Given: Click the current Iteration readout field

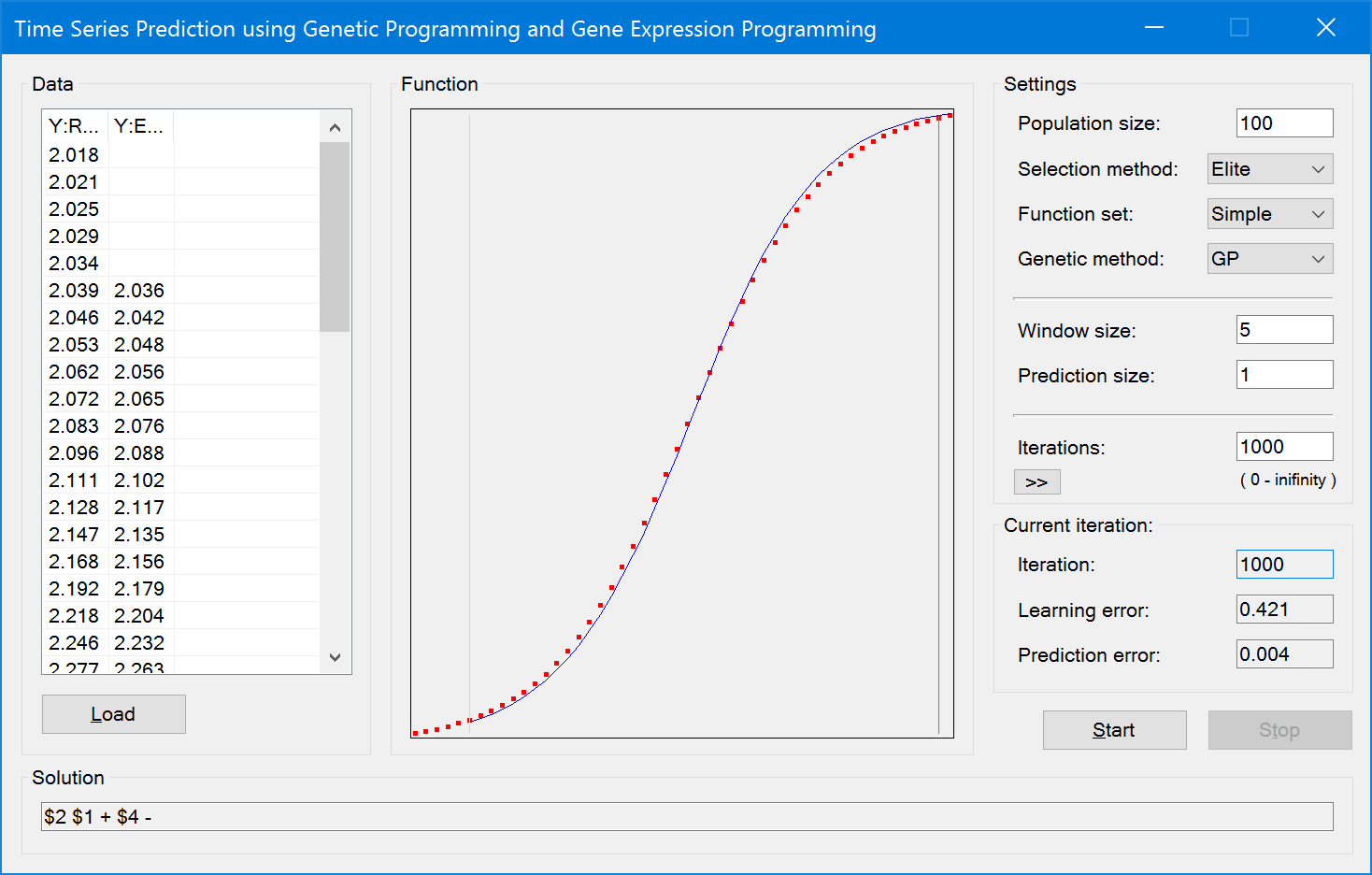Looking at the screenshot, I should pos(1284,565).
